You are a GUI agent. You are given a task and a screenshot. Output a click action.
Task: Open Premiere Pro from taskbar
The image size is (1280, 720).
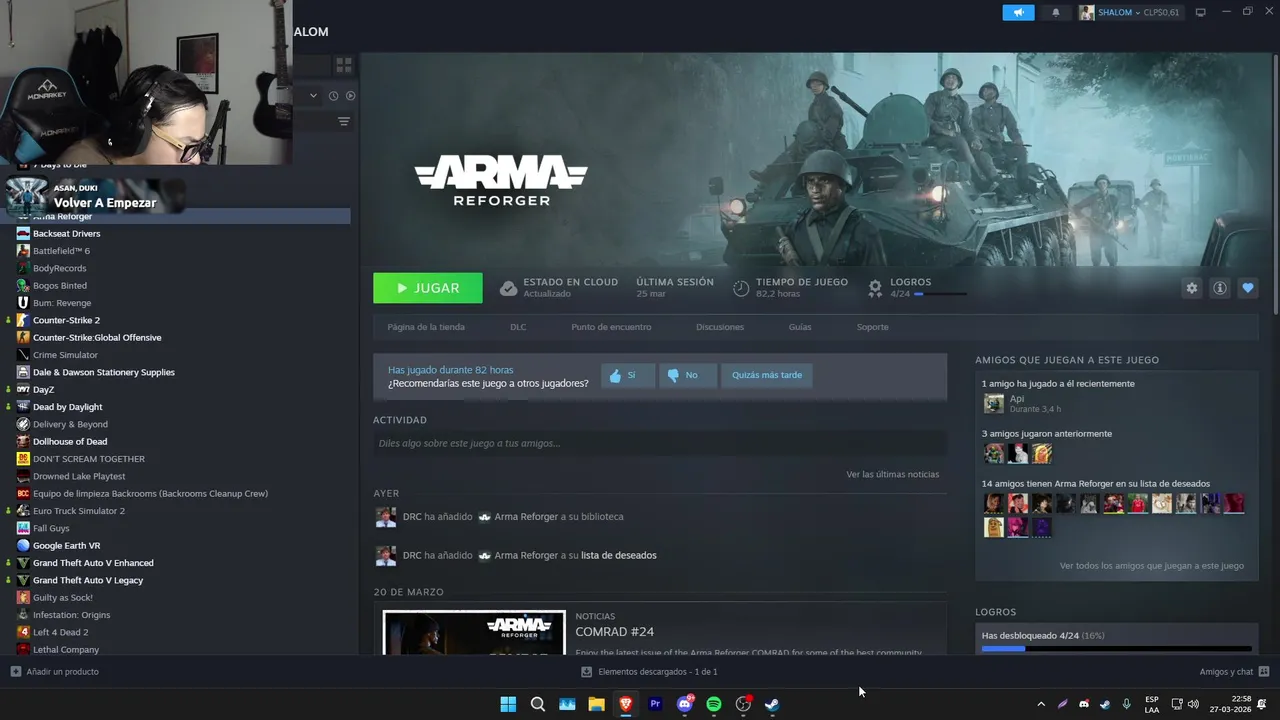(655, 704)
